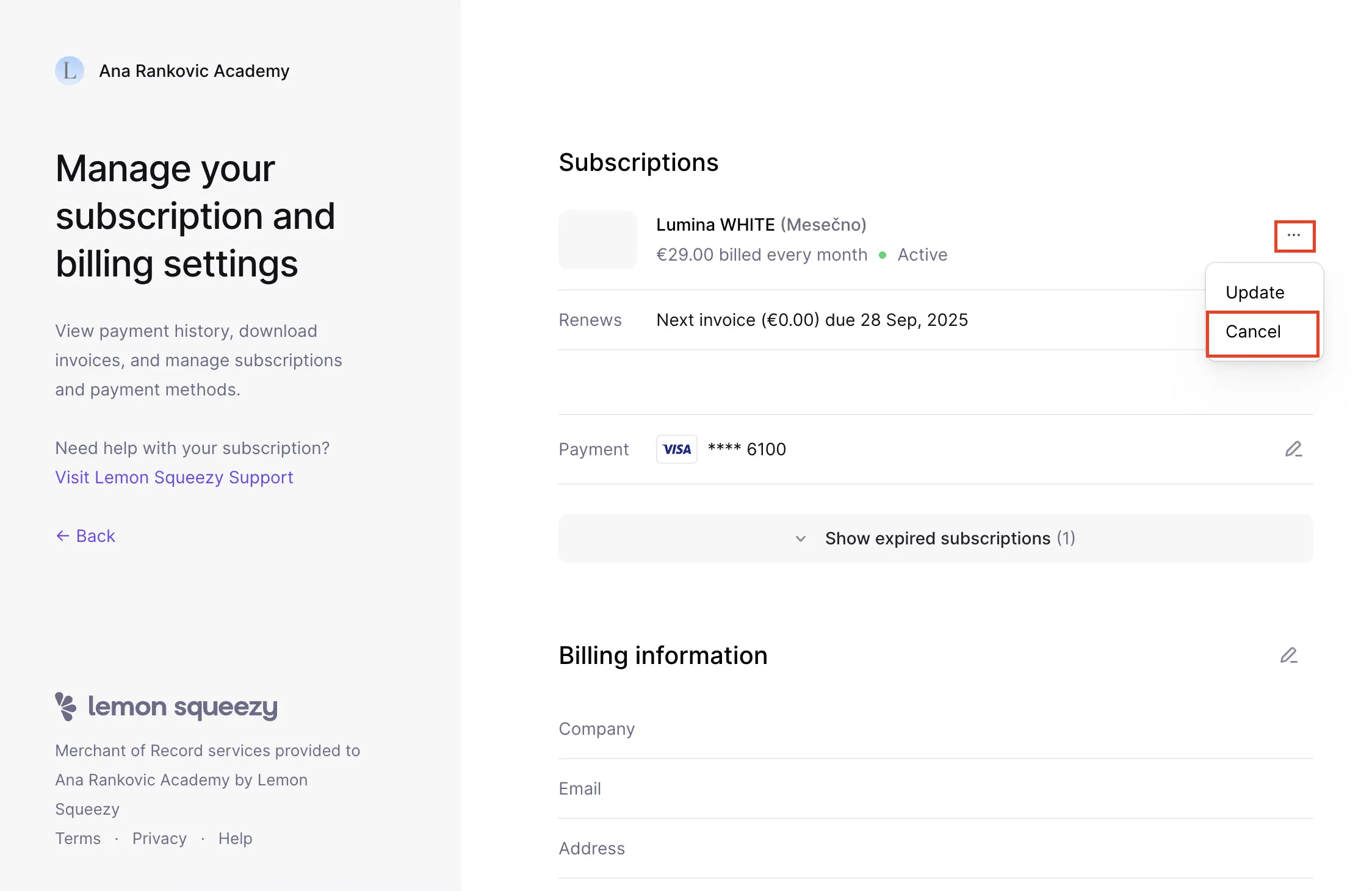
Task: Open the Privacy footer link
Action: pos(159,839)
